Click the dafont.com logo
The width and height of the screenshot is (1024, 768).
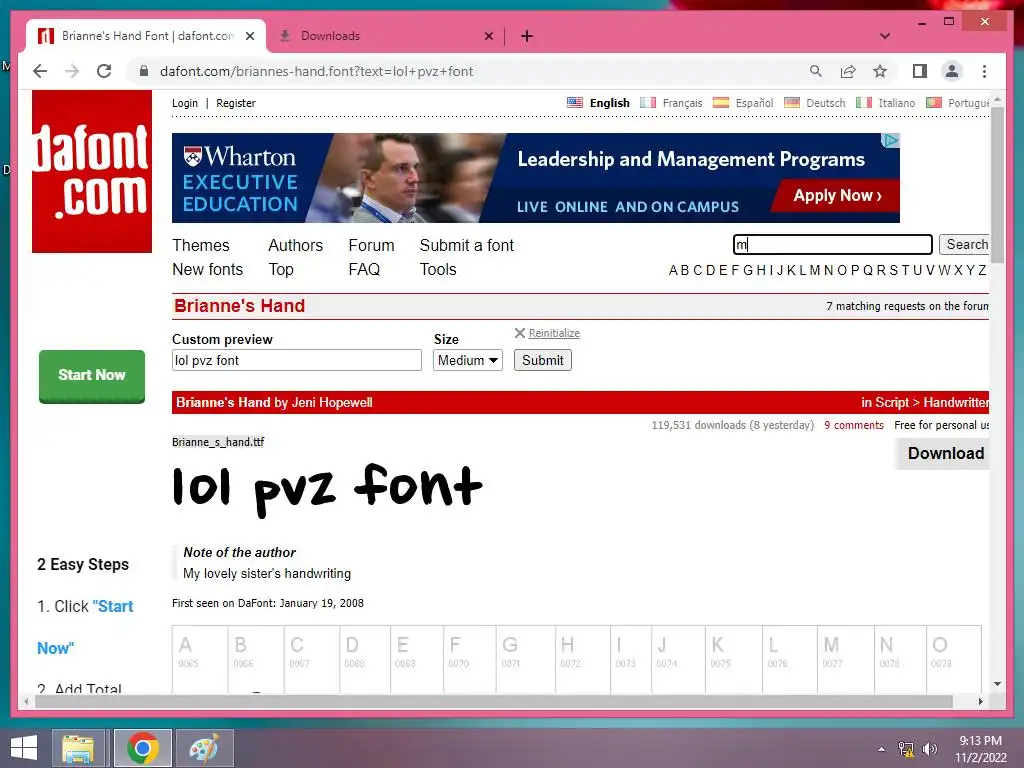(x=92, y=171)
